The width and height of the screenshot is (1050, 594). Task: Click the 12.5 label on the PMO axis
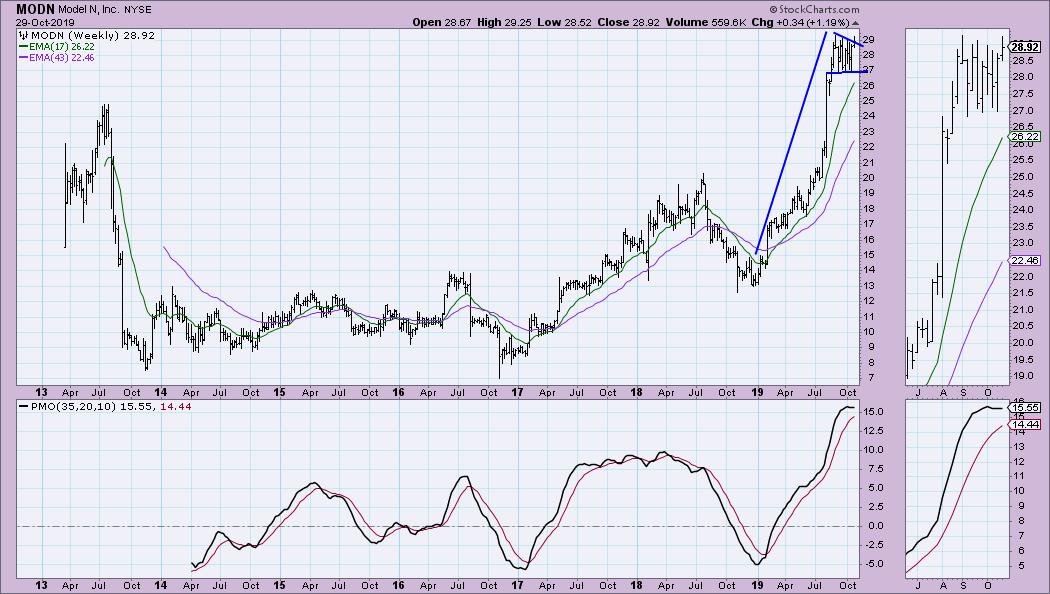coord(875,430)
